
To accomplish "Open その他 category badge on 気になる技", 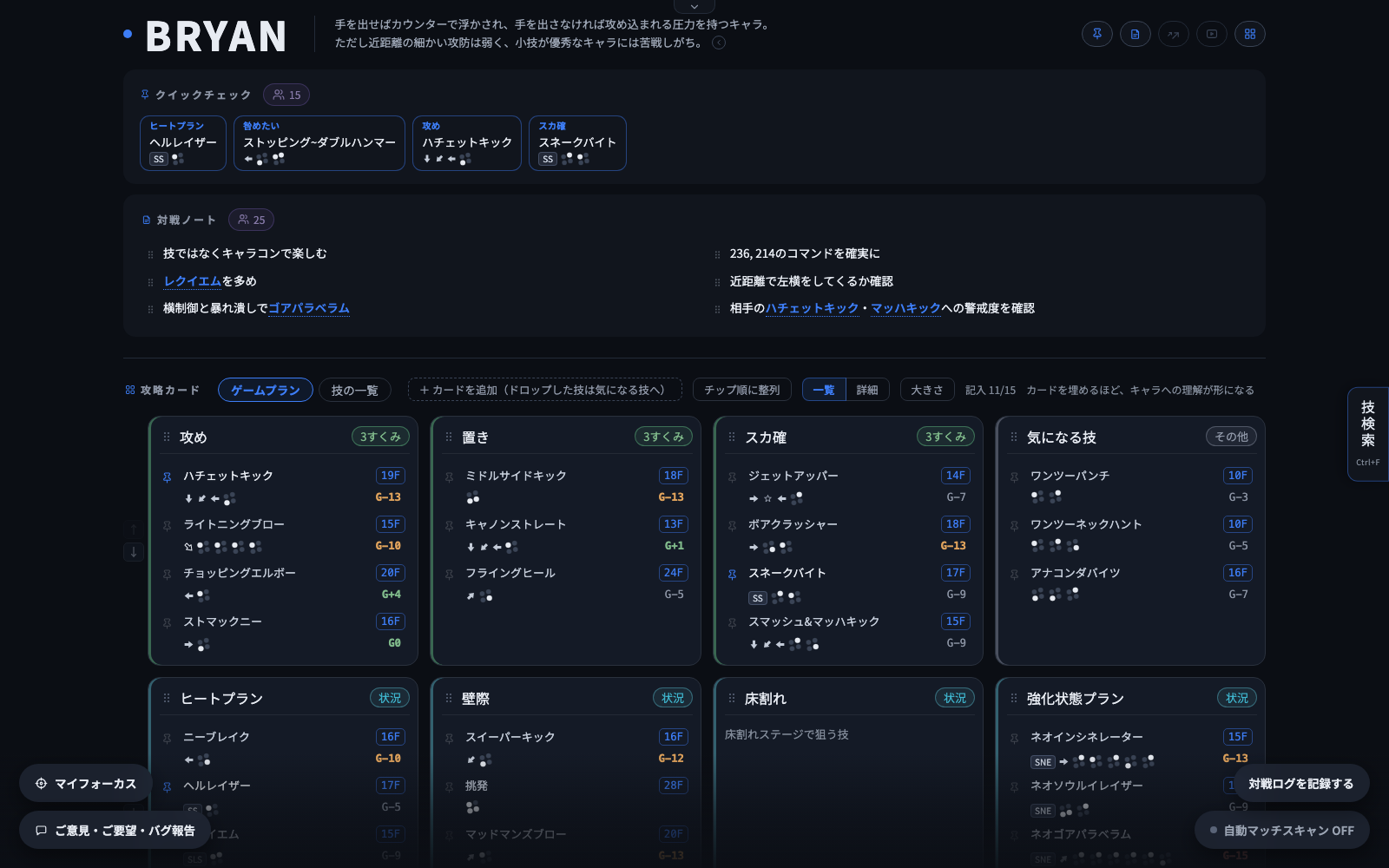I will pyautogui.click(x=1231, y=437).
